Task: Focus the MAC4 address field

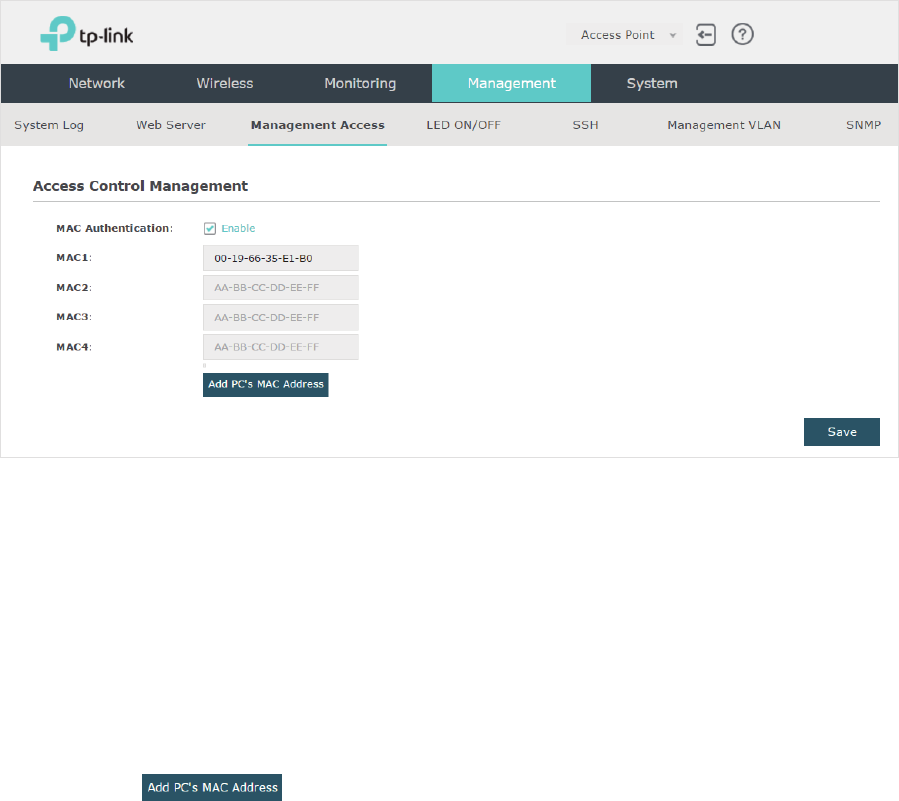Action: [281, 347]
